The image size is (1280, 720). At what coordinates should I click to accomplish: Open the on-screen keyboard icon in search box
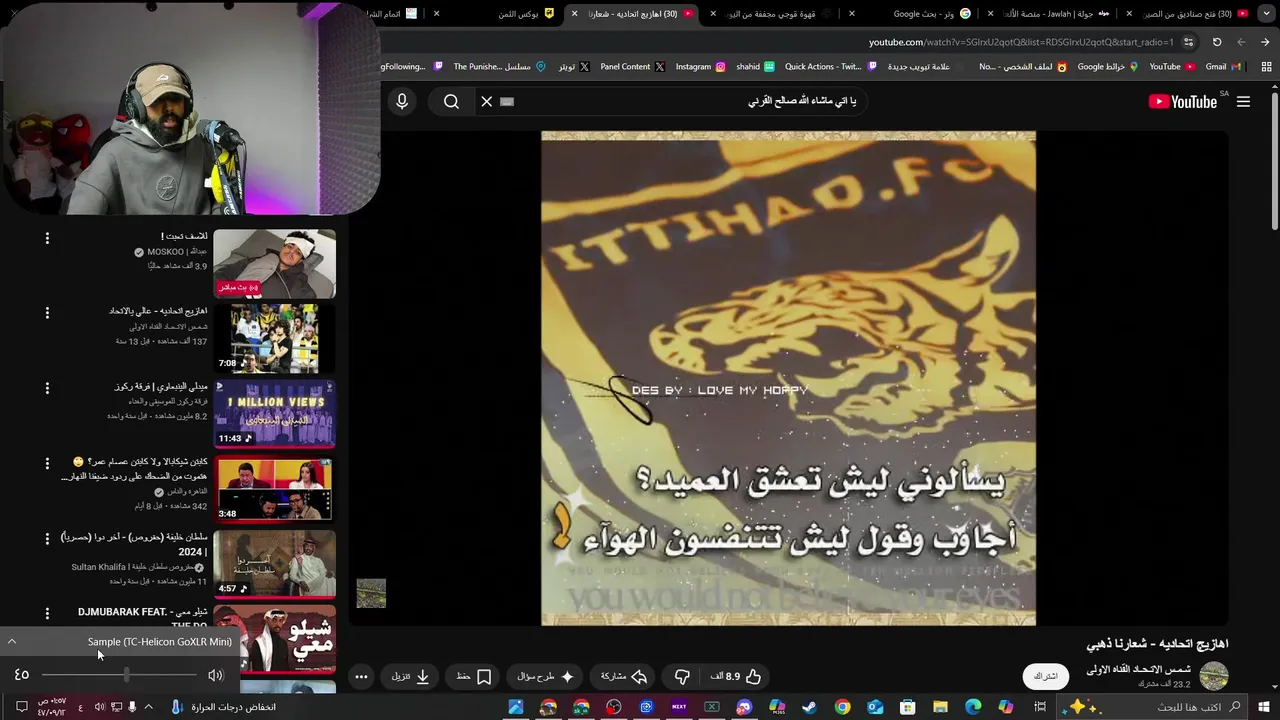coord(507,101)
